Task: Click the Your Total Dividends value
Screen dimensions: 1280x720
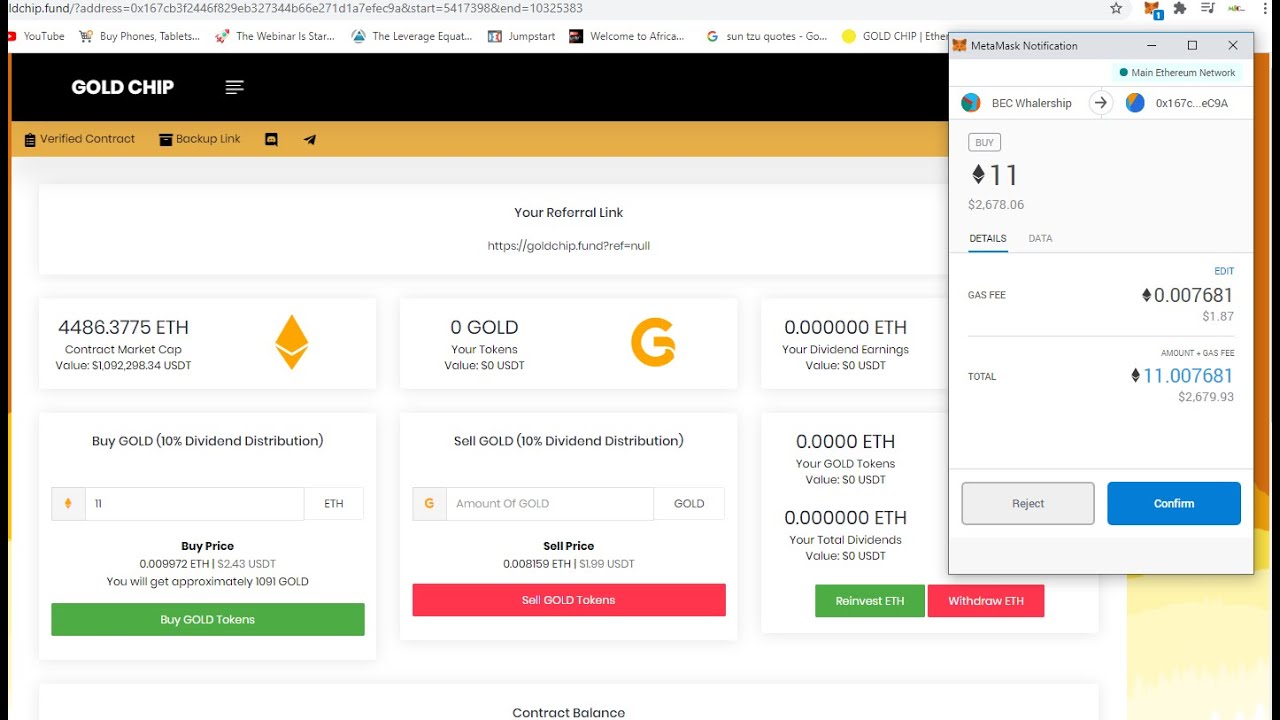Action: [846, 517]
